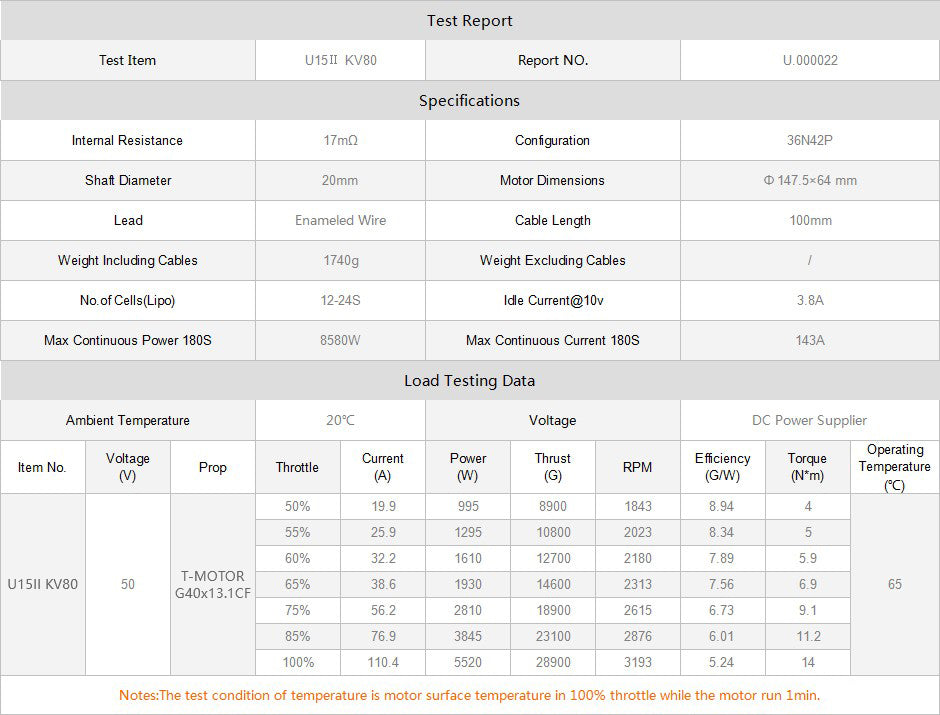This screenshot has width=940, height=715.
Task: Click the Internal Resistance label
Action: (127, 140)
